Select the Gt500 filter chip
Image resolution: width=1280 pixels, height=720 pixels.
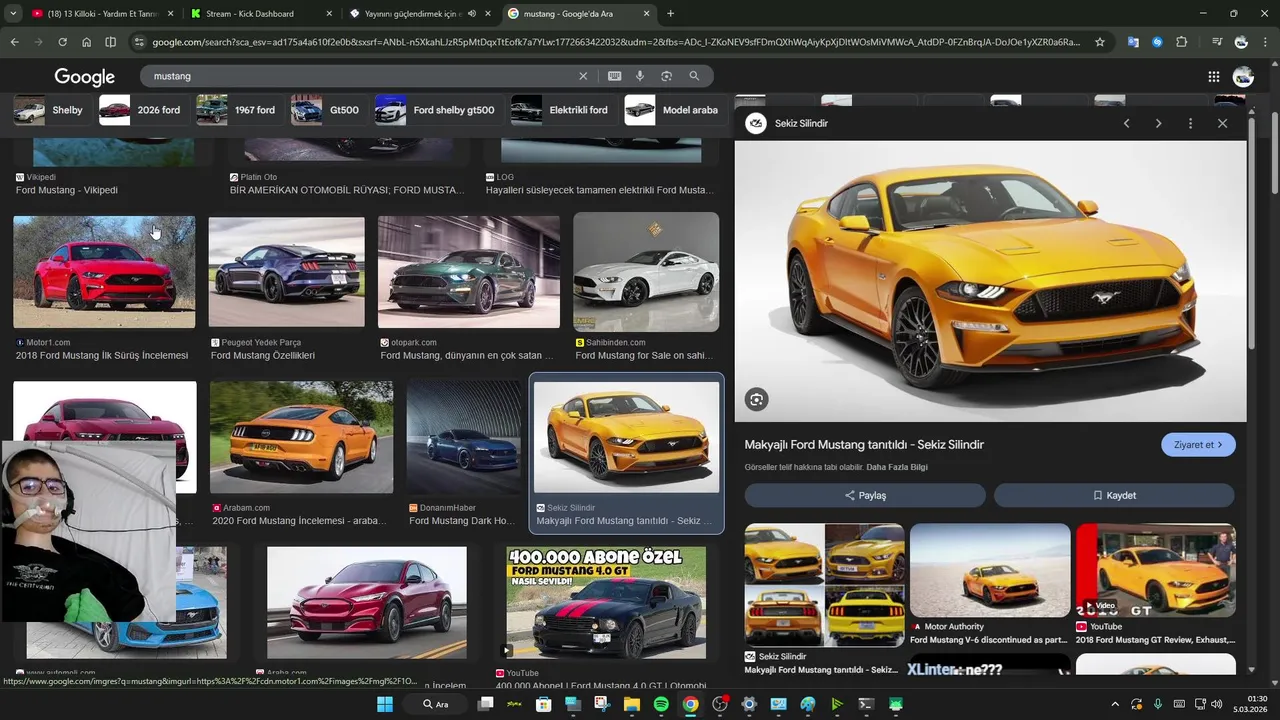click(x=327, y=110)
